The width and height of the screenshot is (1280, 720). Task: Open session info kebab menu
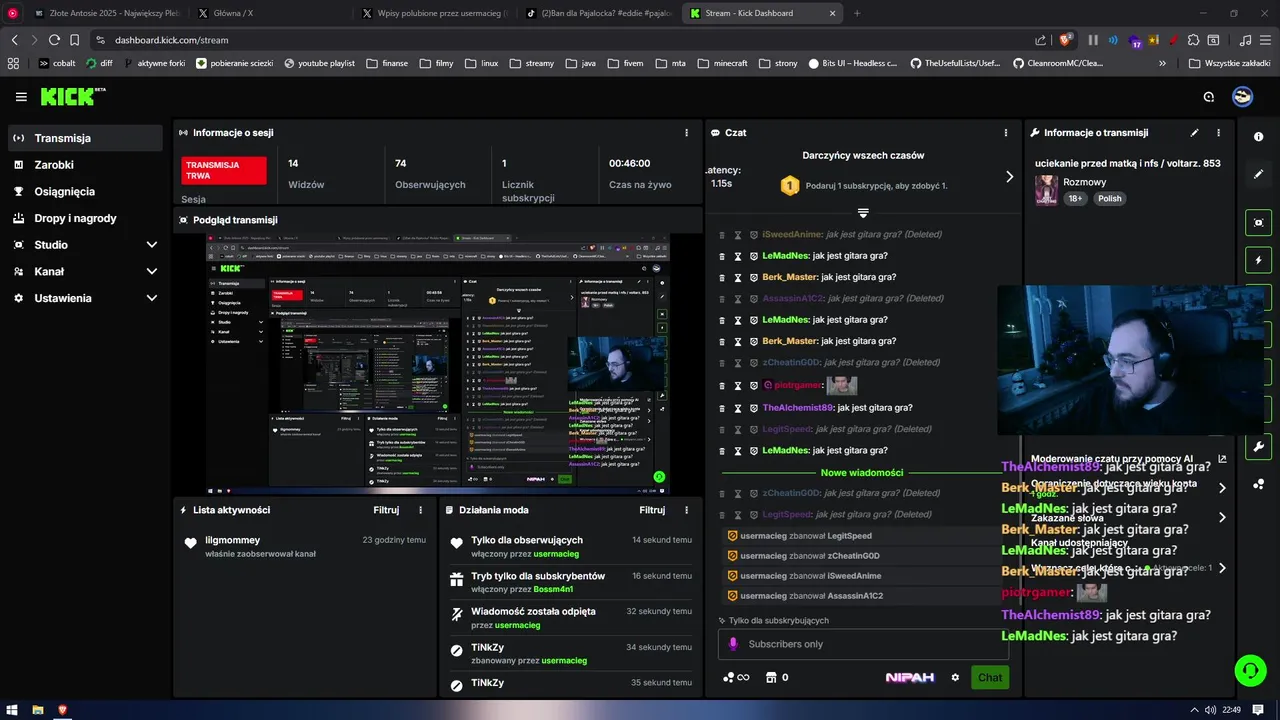tap(686, 132)
